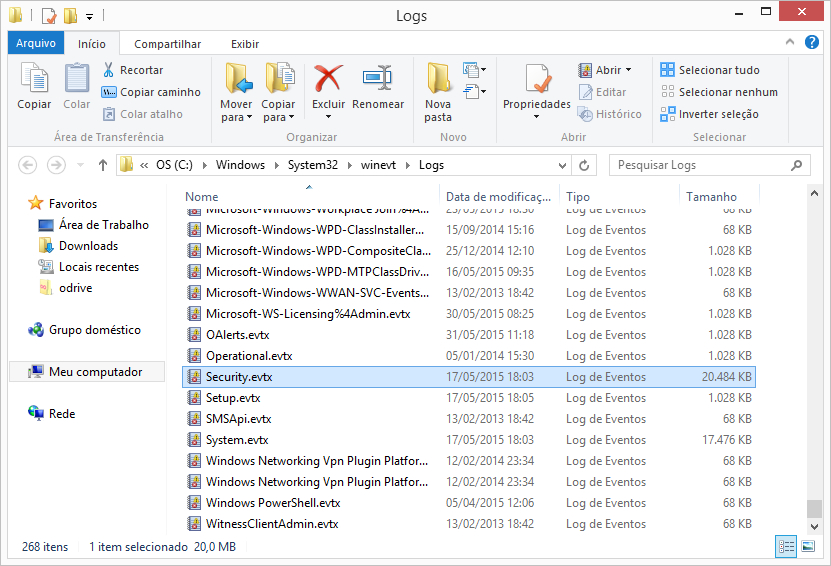Collapse the ribbon chevron

pyautogui.click(x=790, y=42)
